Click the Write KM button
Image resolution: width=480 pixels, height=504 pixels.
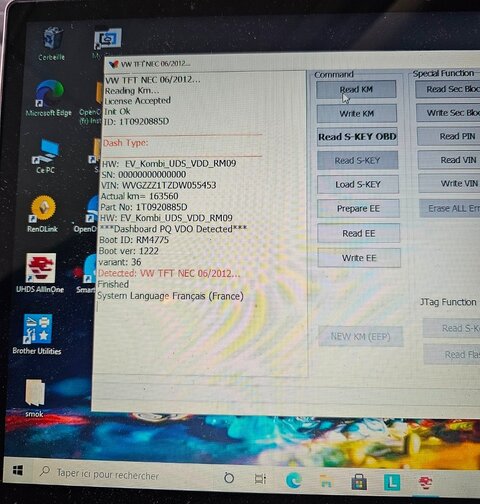pyautogui.click(x=357, y=114)
